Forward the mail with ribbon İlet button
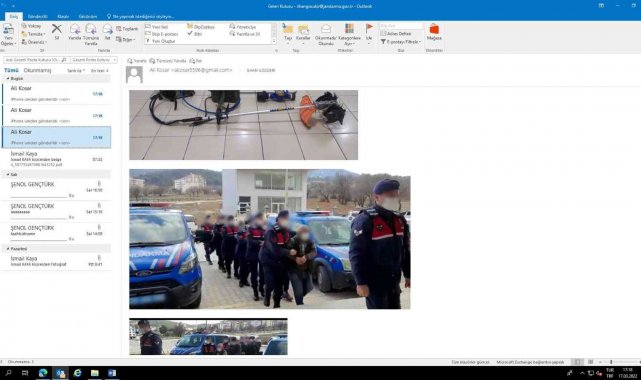The height and width of the screenshot is (380, 641). click(108, 32)
